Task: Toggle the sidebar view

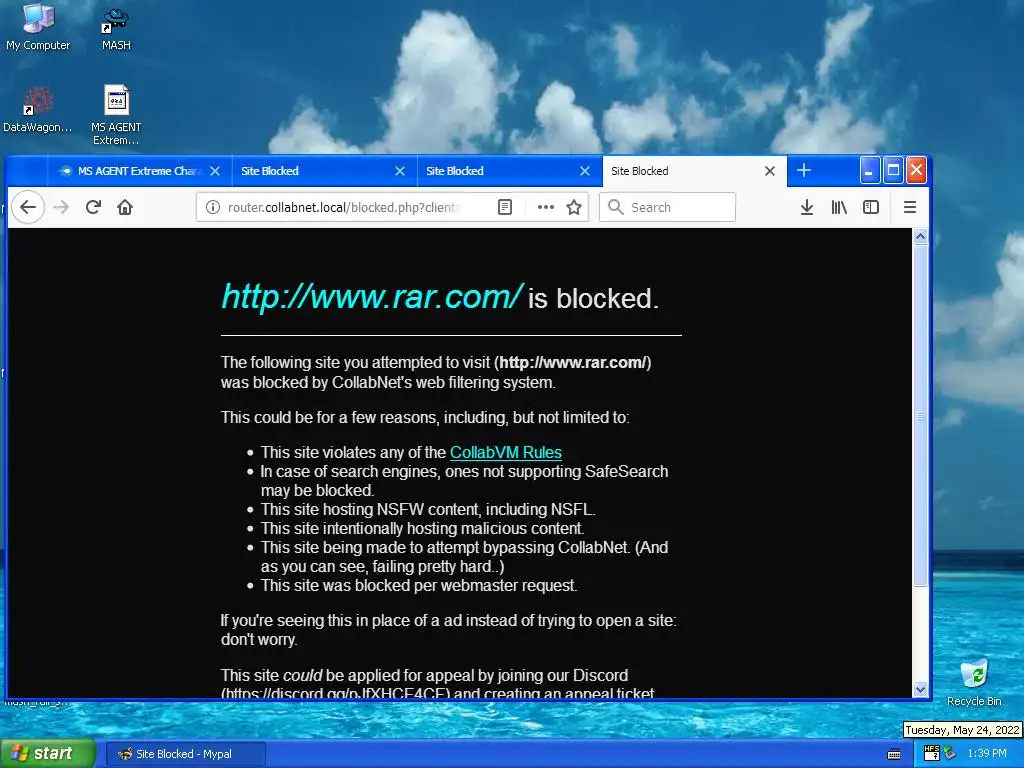Action: point(871,207)
